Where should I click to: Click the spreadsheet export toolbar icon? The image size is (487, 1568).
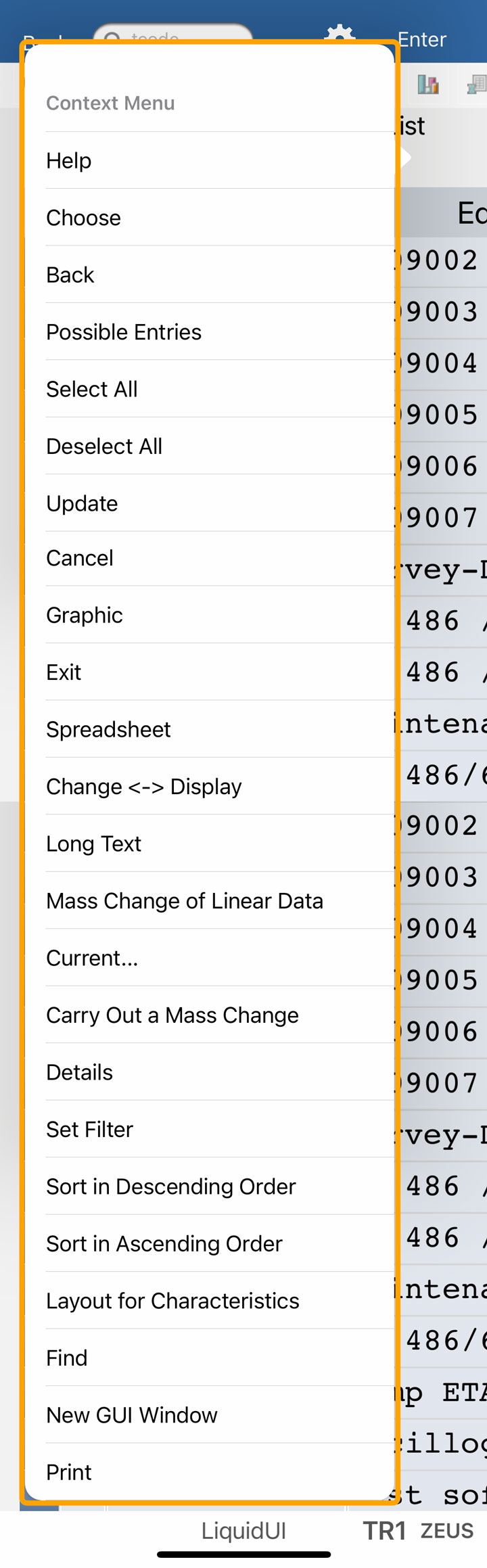coord(477,85)
